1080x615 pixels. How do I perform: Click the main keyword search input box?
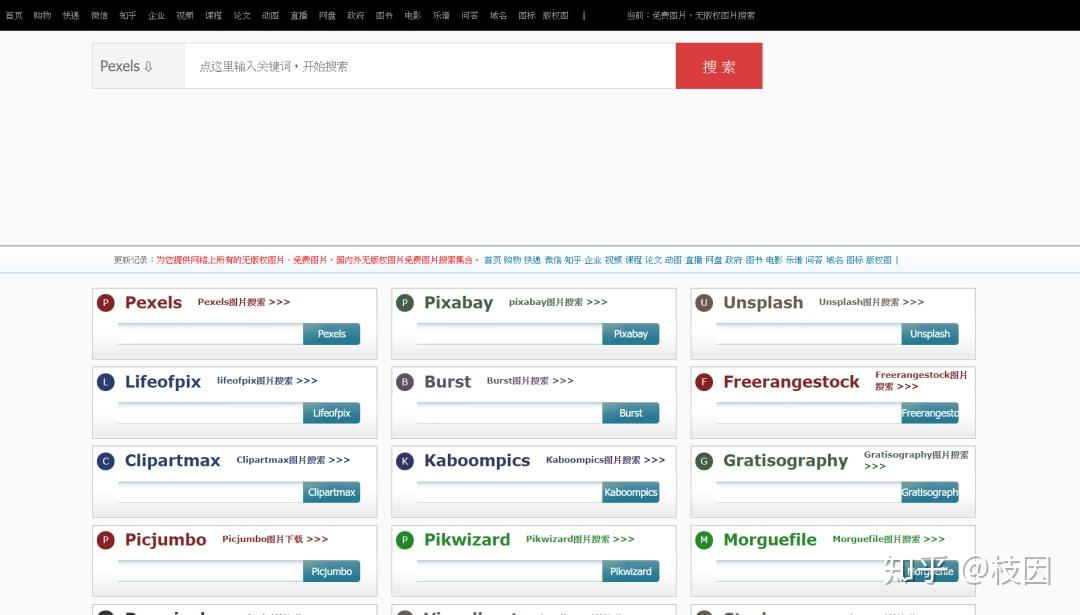[x=430, y=66]
